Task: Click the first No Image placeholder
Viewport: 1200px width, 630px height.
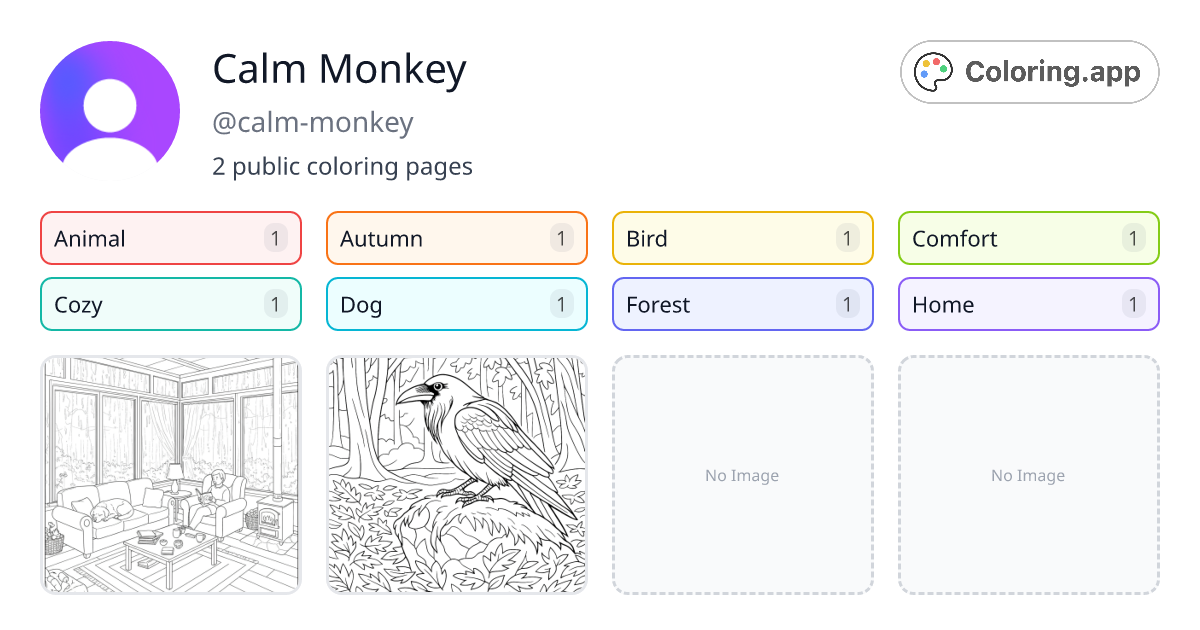Action: coord(742,475)
